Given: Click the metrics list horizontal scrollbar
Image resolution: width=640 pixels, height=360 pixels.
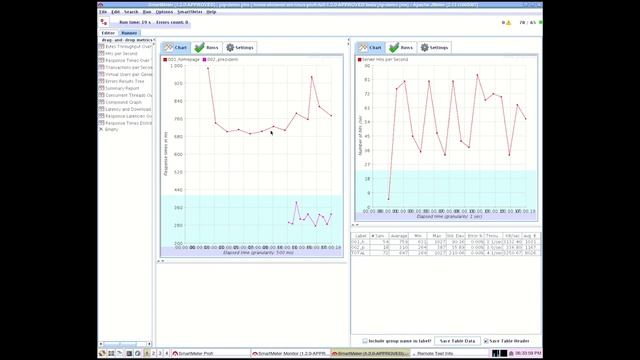Looking at the screenshot, I should (125, 344).
